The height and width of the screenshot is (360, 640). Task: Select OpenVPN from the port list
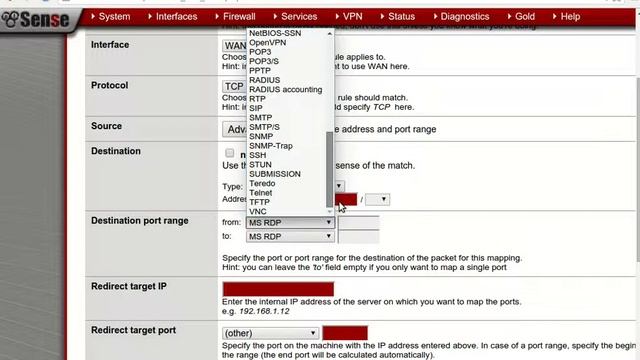[268, 42]
